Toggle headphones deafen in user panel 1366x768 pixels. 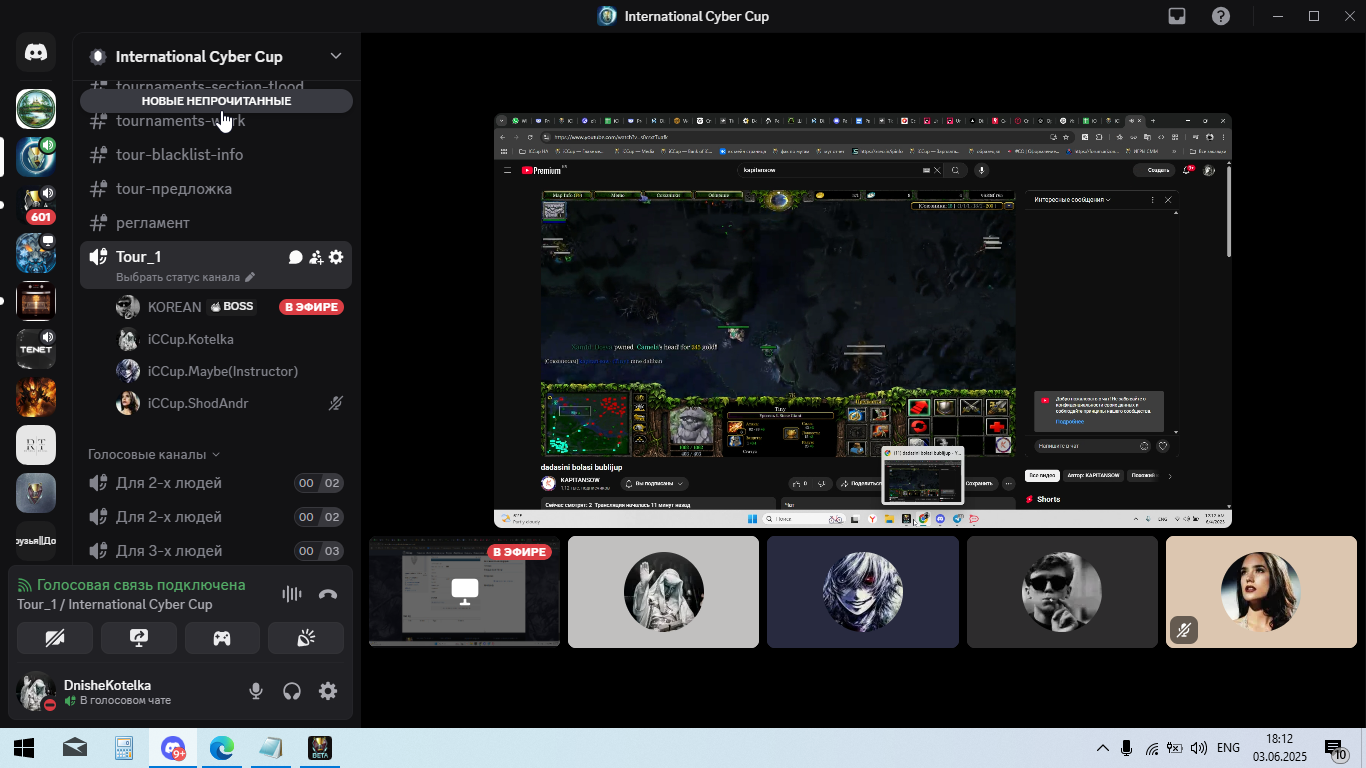tap(292, 691)
